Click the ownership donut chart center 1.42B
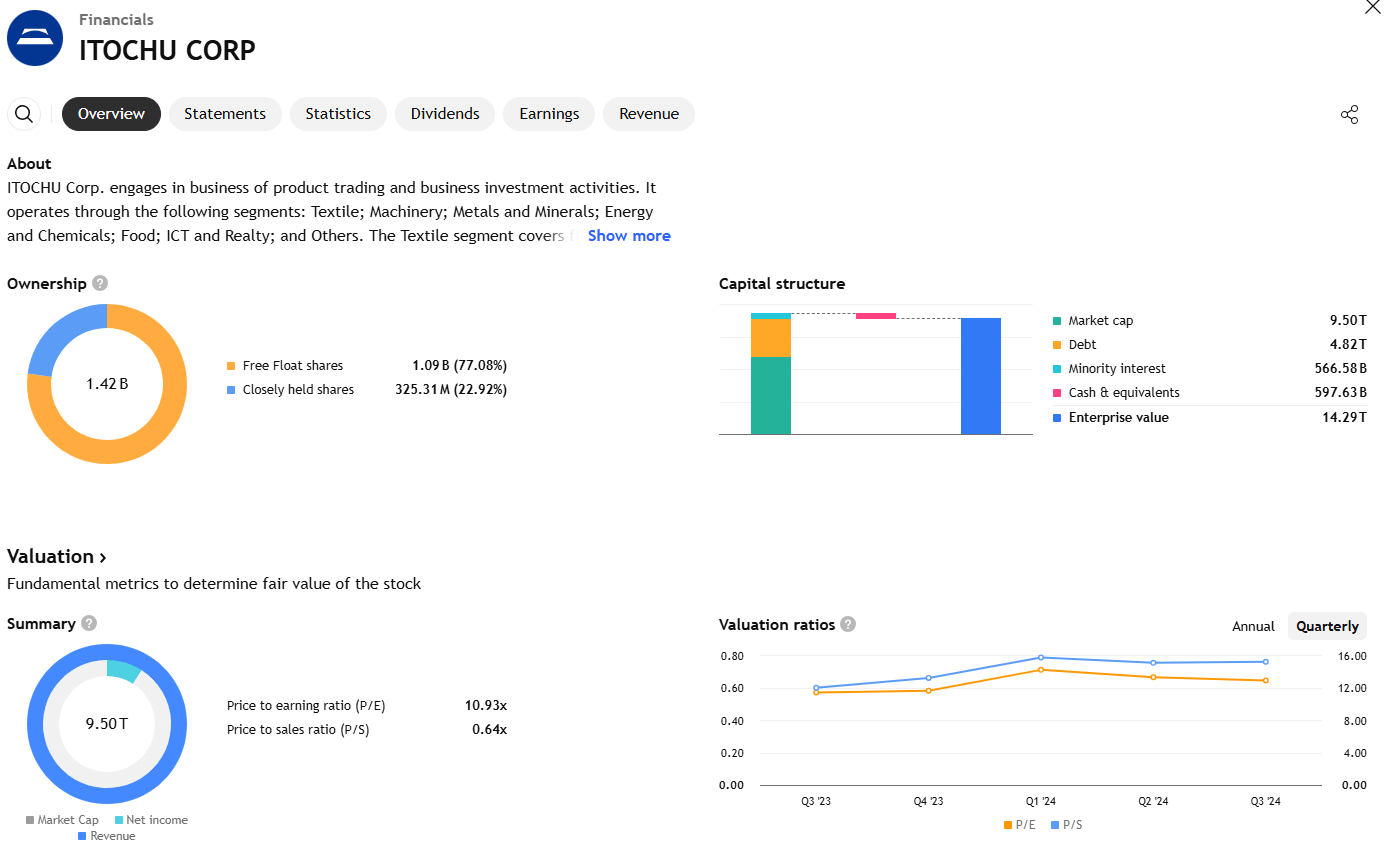The image size is (1389, 854). point(107,384)
